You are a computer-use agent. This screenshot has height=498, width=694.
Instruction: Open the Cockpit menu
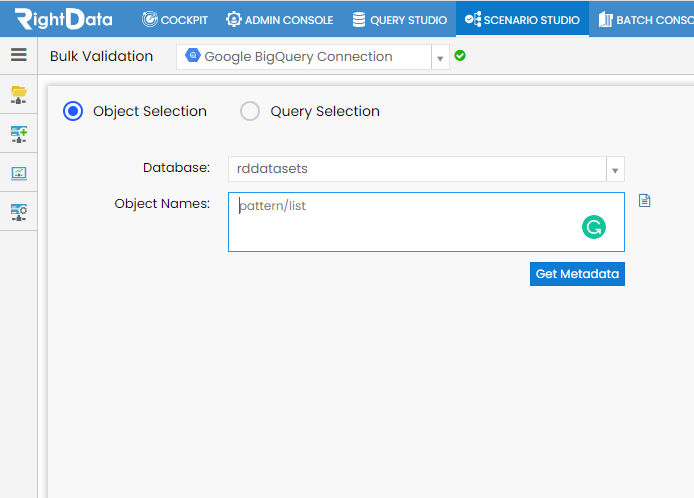click(175, 19)
